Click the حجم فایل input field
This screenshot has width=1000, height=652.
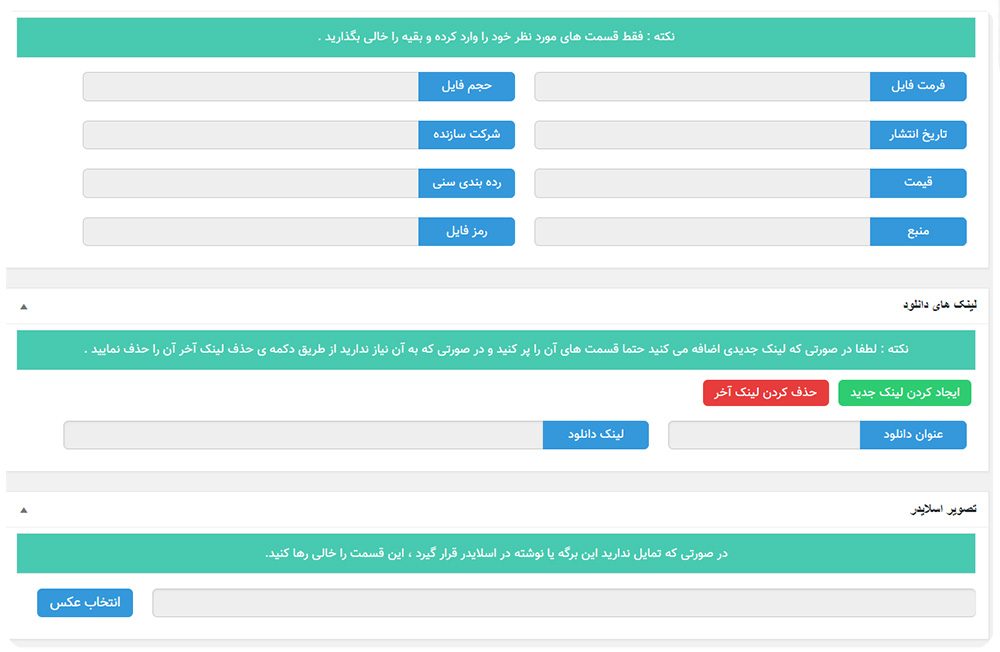[250, 87]
